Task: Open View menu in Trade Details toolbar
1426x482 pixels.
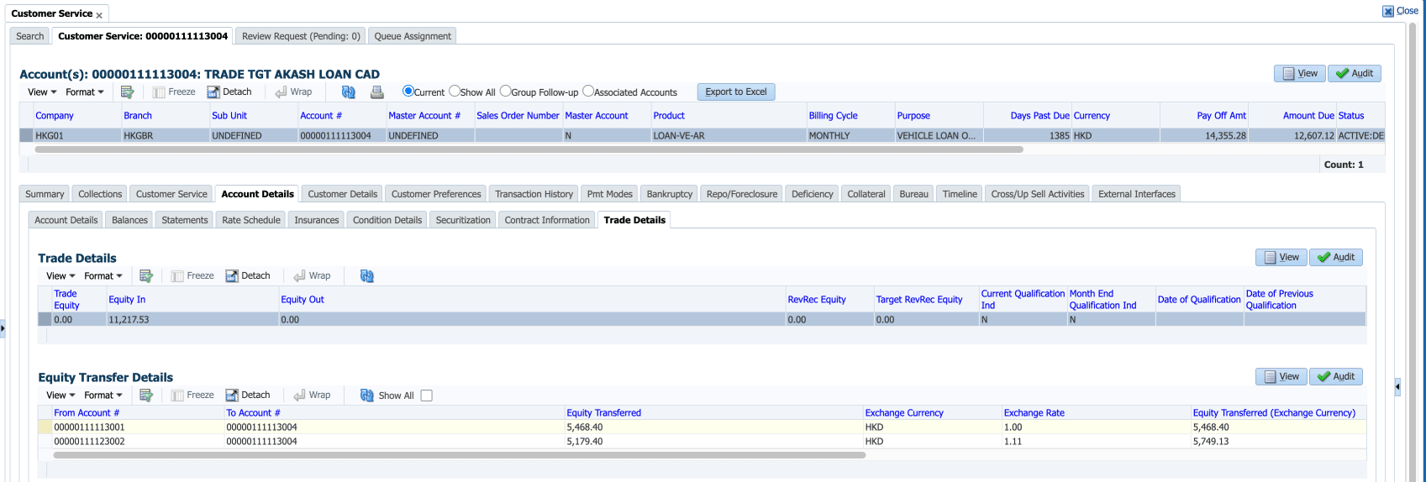Action: click(x=60, y=276)
